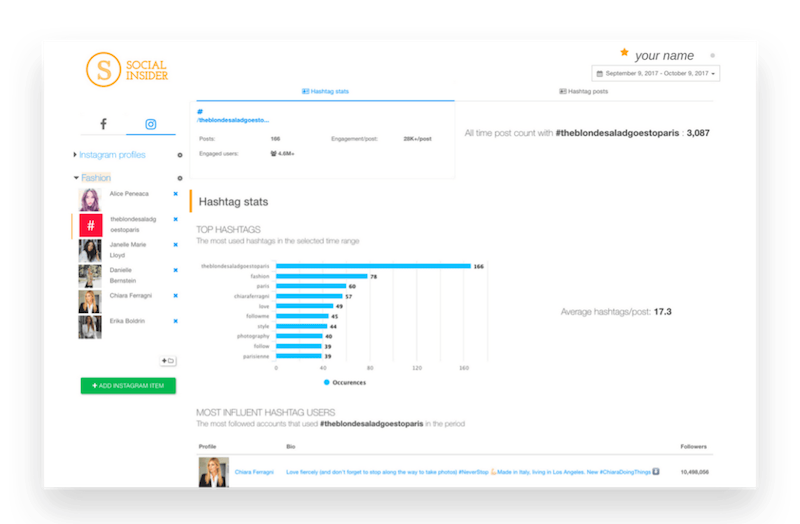This screenshot has width=800, height=524.
Task: Select Erika Boldrin in sidebar
Action: tap(127, 321)
